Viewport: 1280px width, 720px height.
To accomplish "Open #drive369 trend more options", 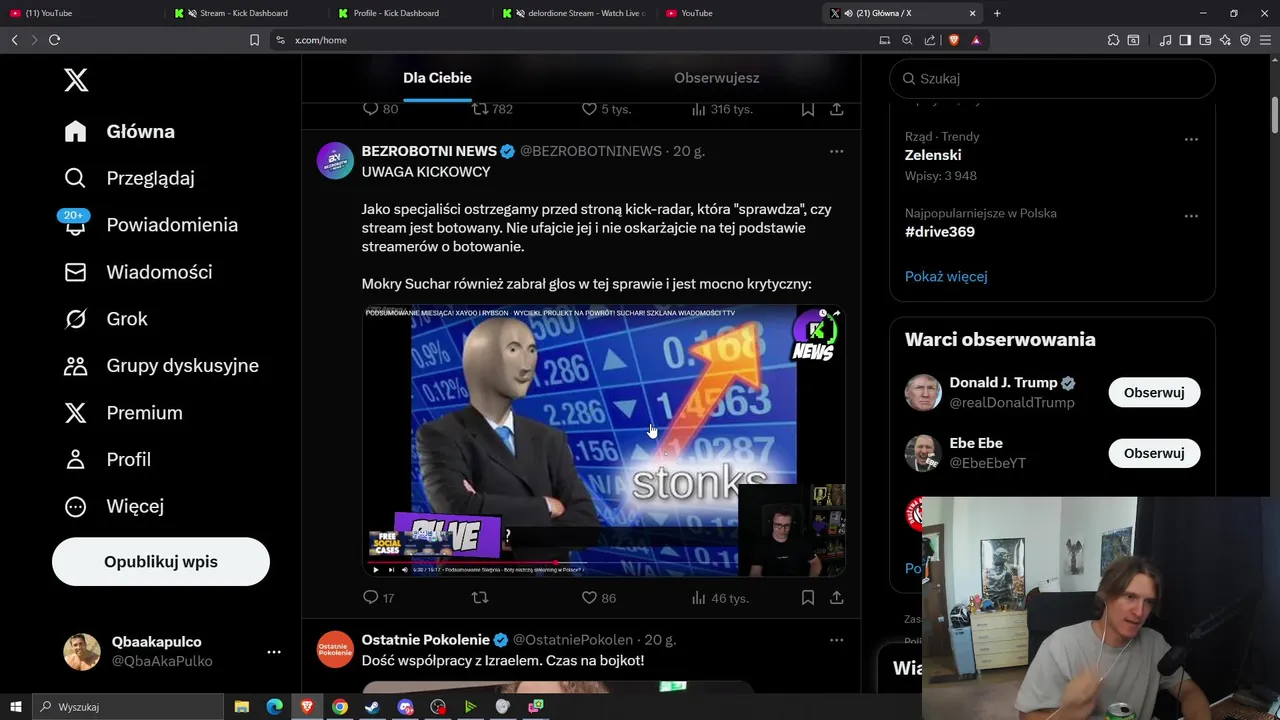I will pyautogui.click(x=1191, y=216).
